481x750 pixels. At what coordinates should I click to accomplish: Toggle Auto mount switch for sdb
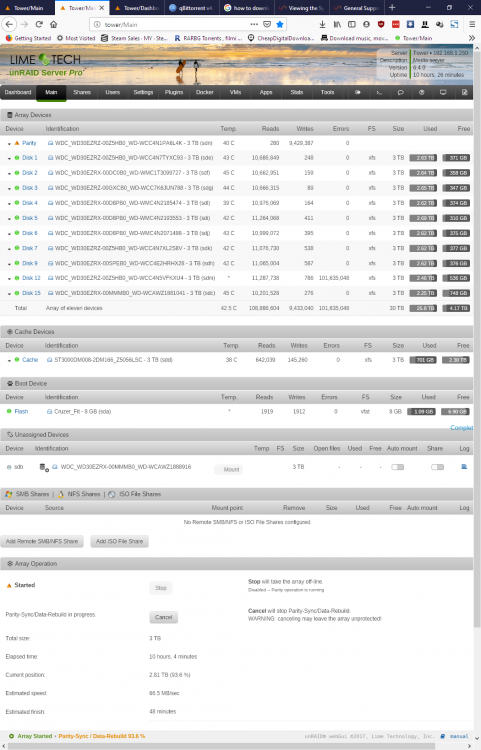click(397, 467)
